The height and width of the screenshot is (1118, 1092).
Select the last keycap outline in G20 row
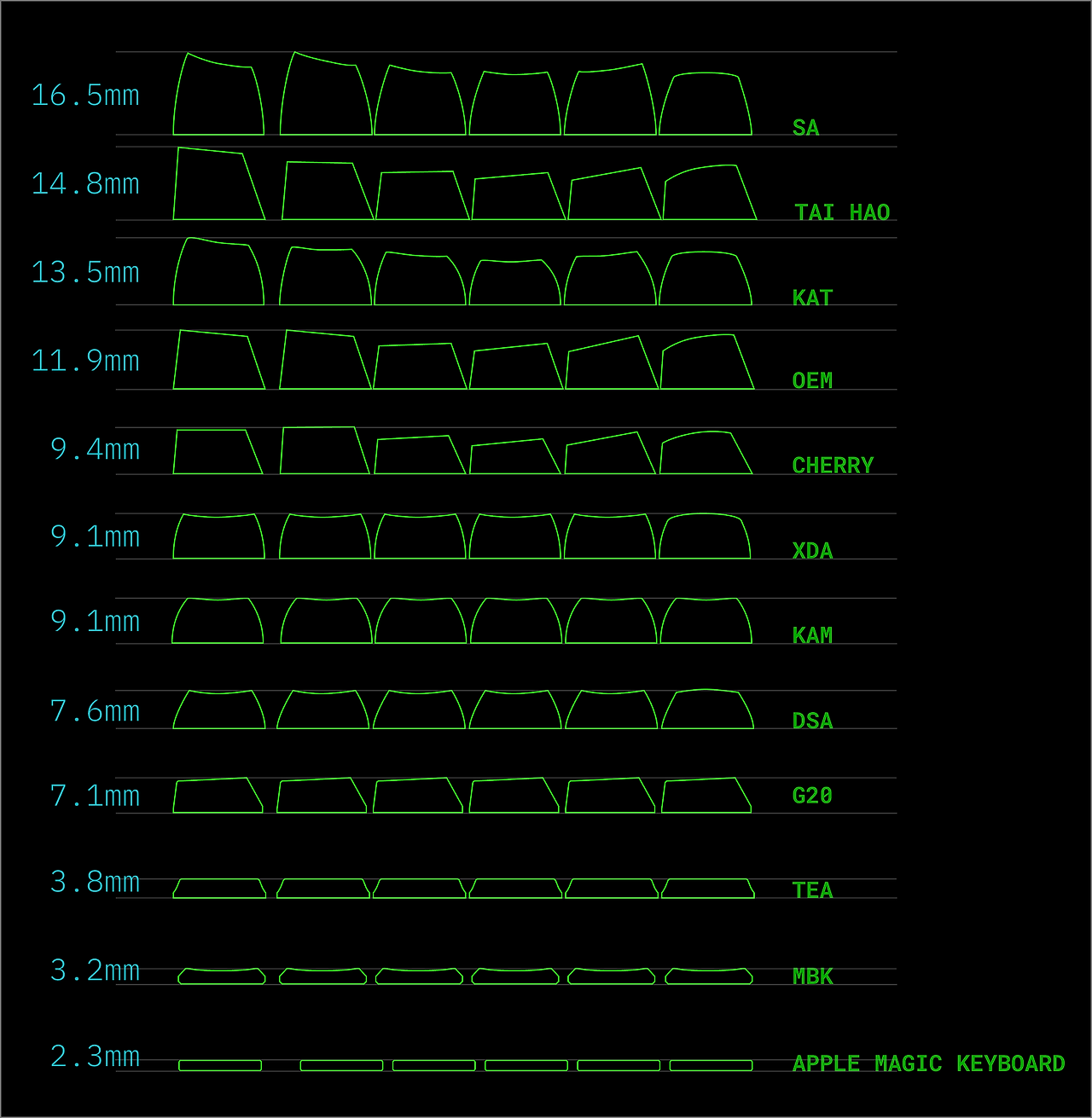pyautogui.click(x=706, y=796)
